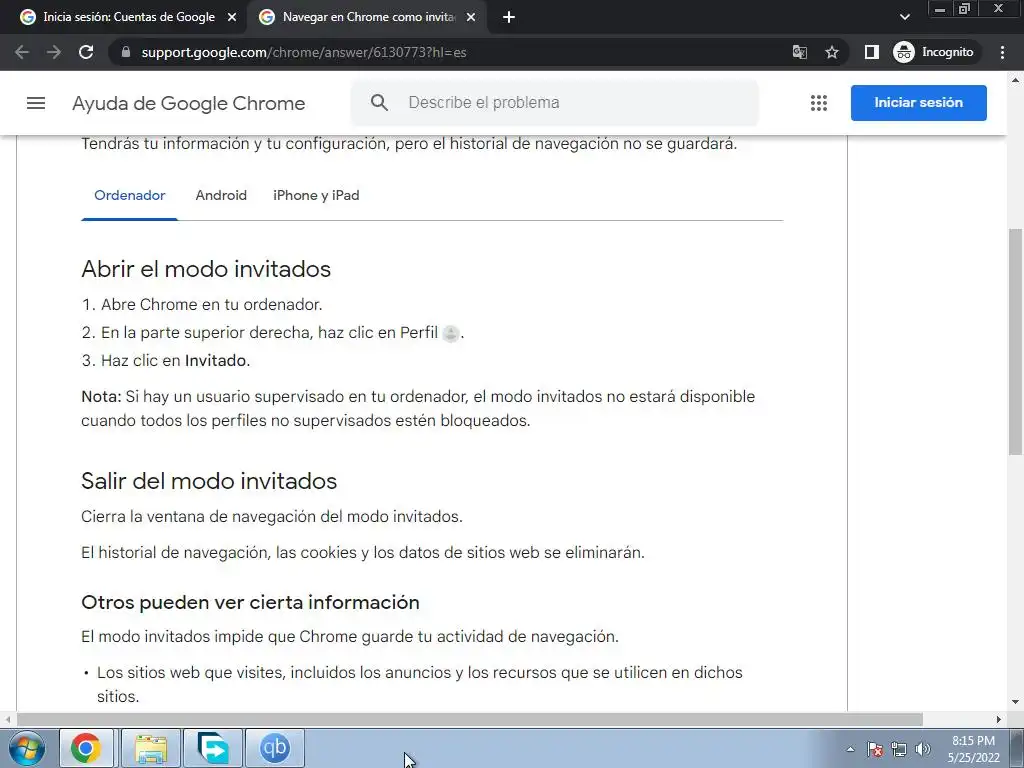Open a new tab with plus button
The height and width of the screenshot is (768, 1024).
[509, 18]
